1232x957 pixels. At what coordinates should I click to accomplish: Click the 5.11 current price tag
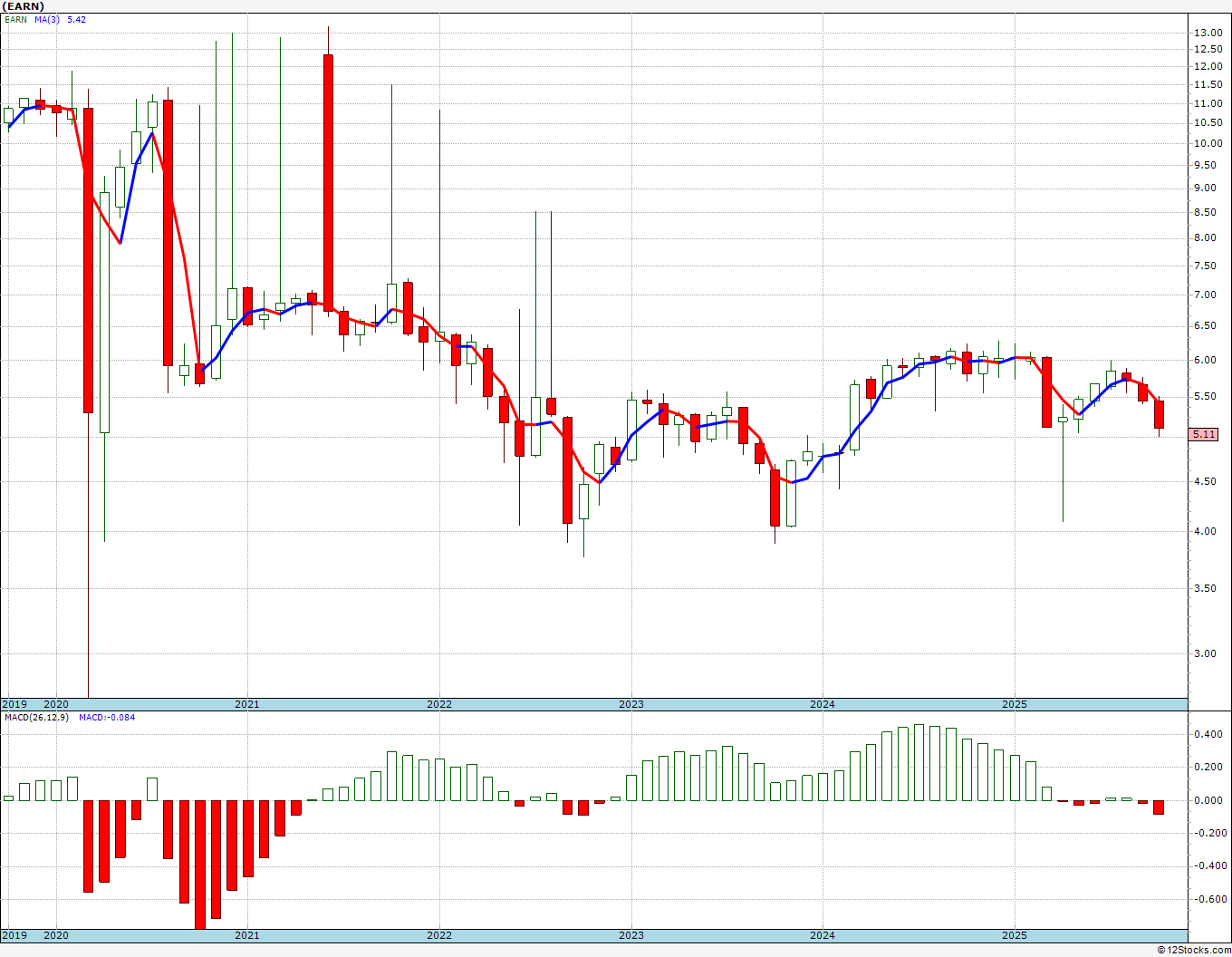pyautogui.click(x=1204, y=434)
